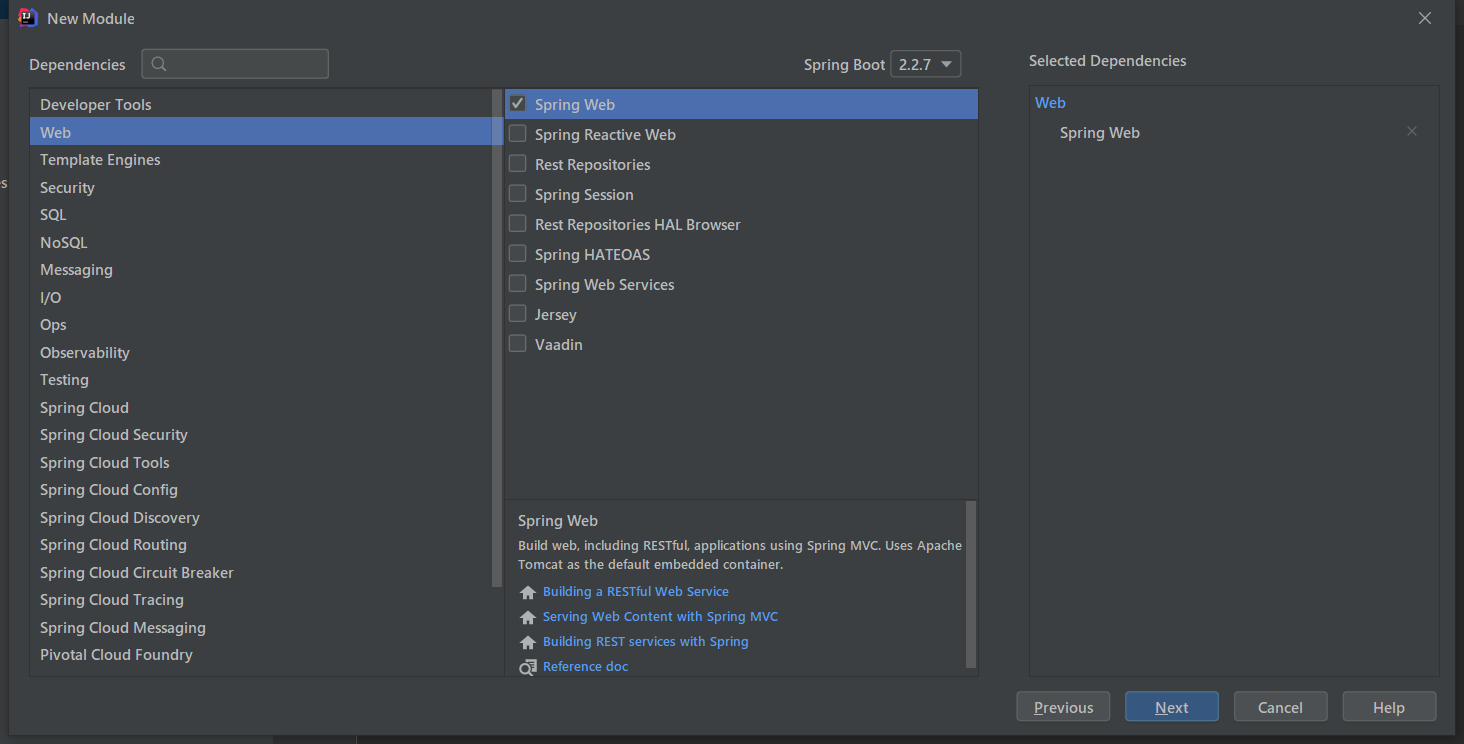Check the Rest Repositories box
Screen dimensions: 1464x744
(x=518, y=164)
